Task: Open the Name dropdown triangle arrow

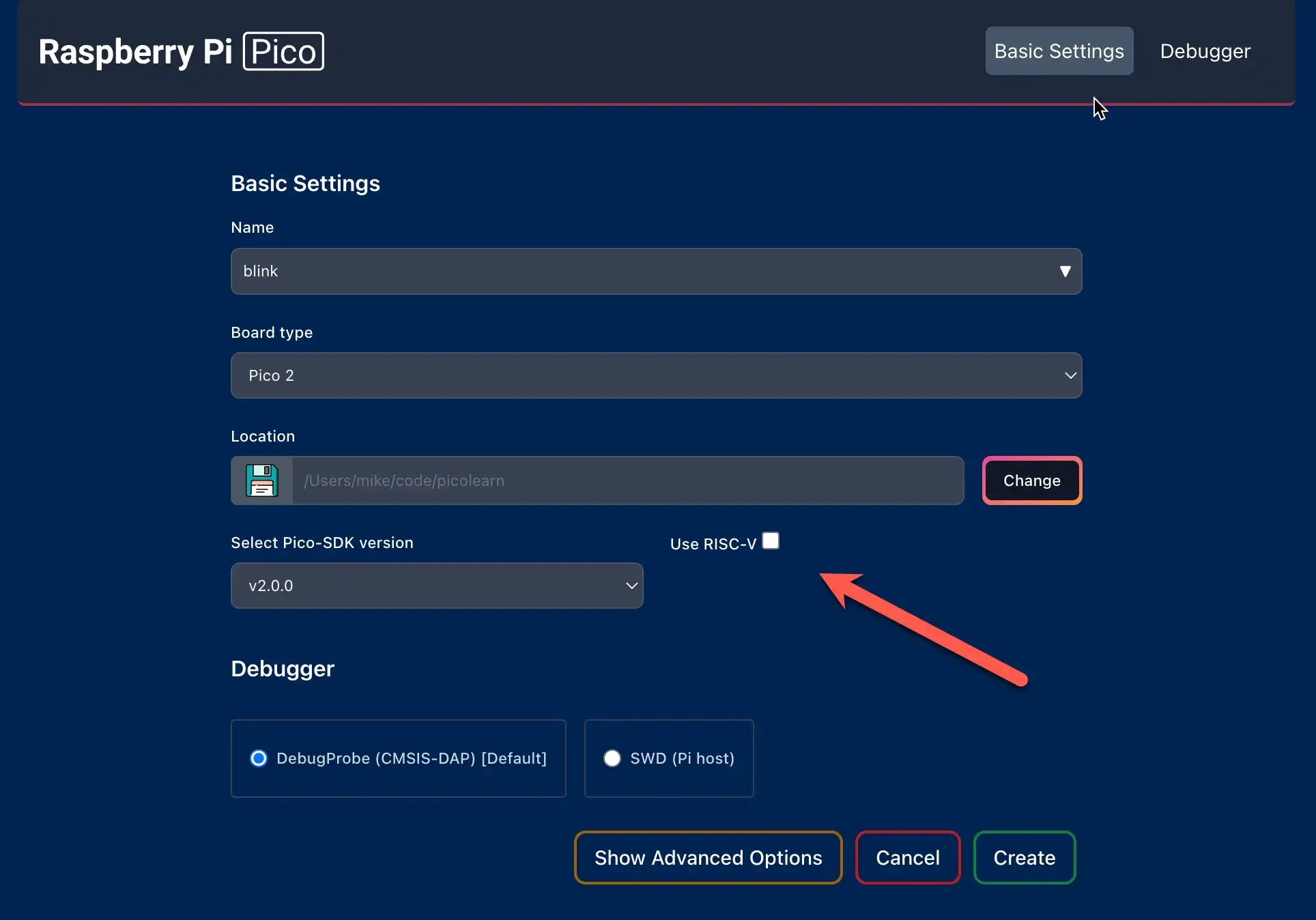Action: (1065, 272)
